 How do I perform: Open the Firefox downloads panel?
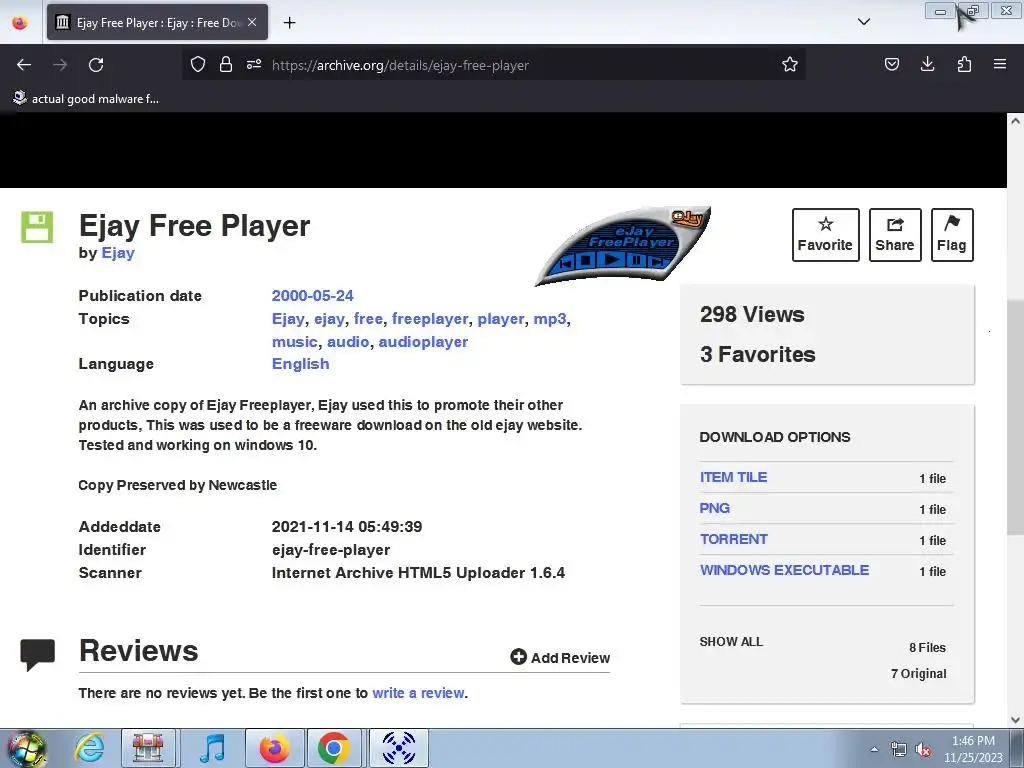[x=927, y=64]
